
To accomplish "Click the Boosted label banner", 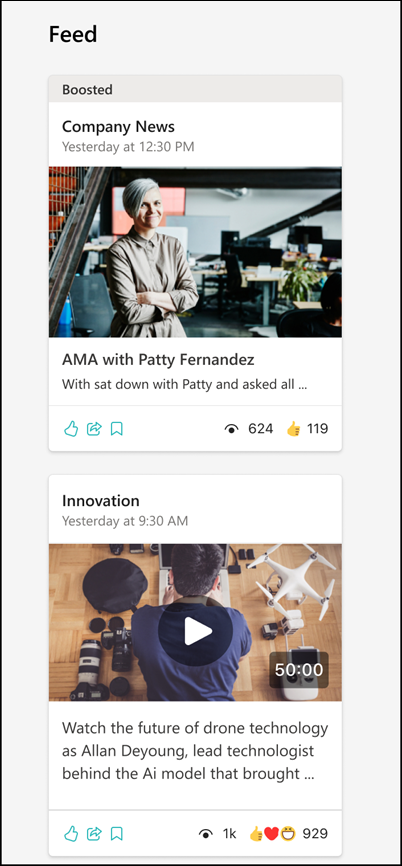I will [x=195, y=89].
